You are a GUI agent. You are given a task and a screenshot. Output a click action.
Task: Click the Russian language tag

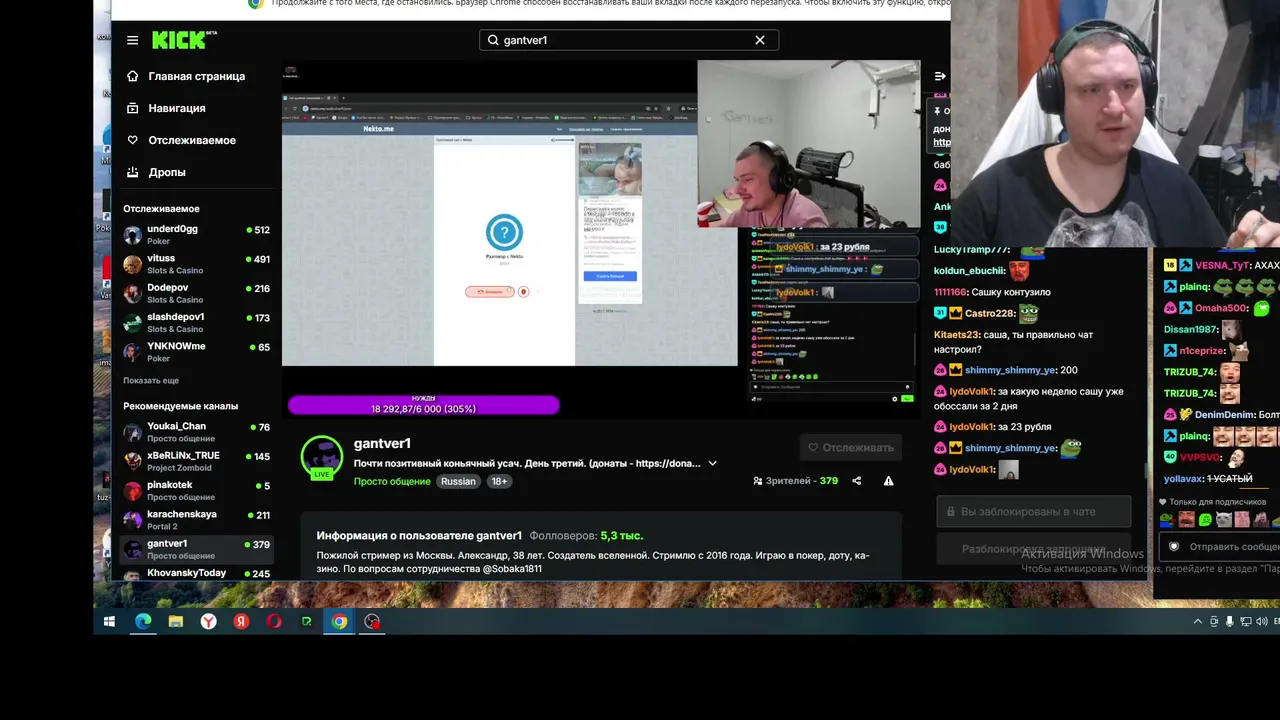click(x=458, y=481)
